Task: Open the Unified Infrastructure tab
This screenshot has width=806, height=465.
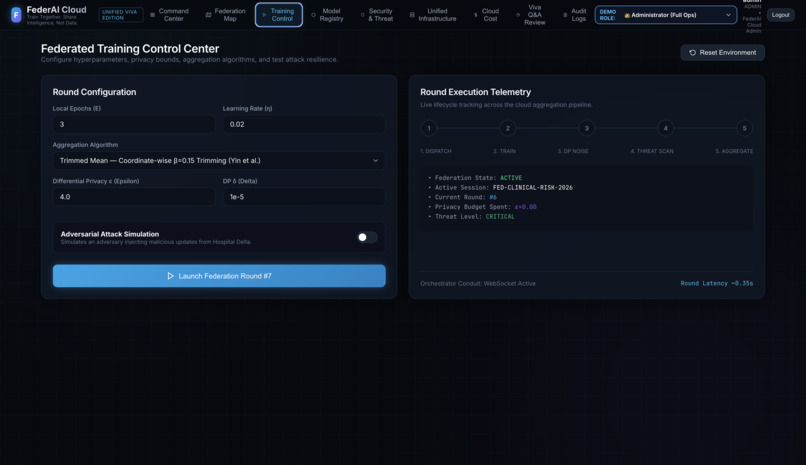Action: point(433,15)
